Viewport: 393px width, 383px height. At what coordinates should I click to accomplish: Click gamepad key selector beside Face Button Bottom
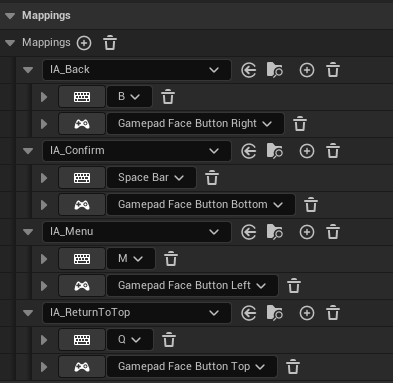82,205
